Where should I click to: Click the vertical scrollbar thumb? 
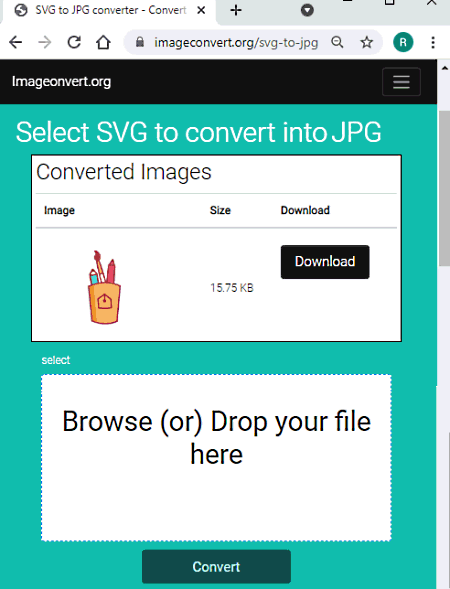[445, 188]
